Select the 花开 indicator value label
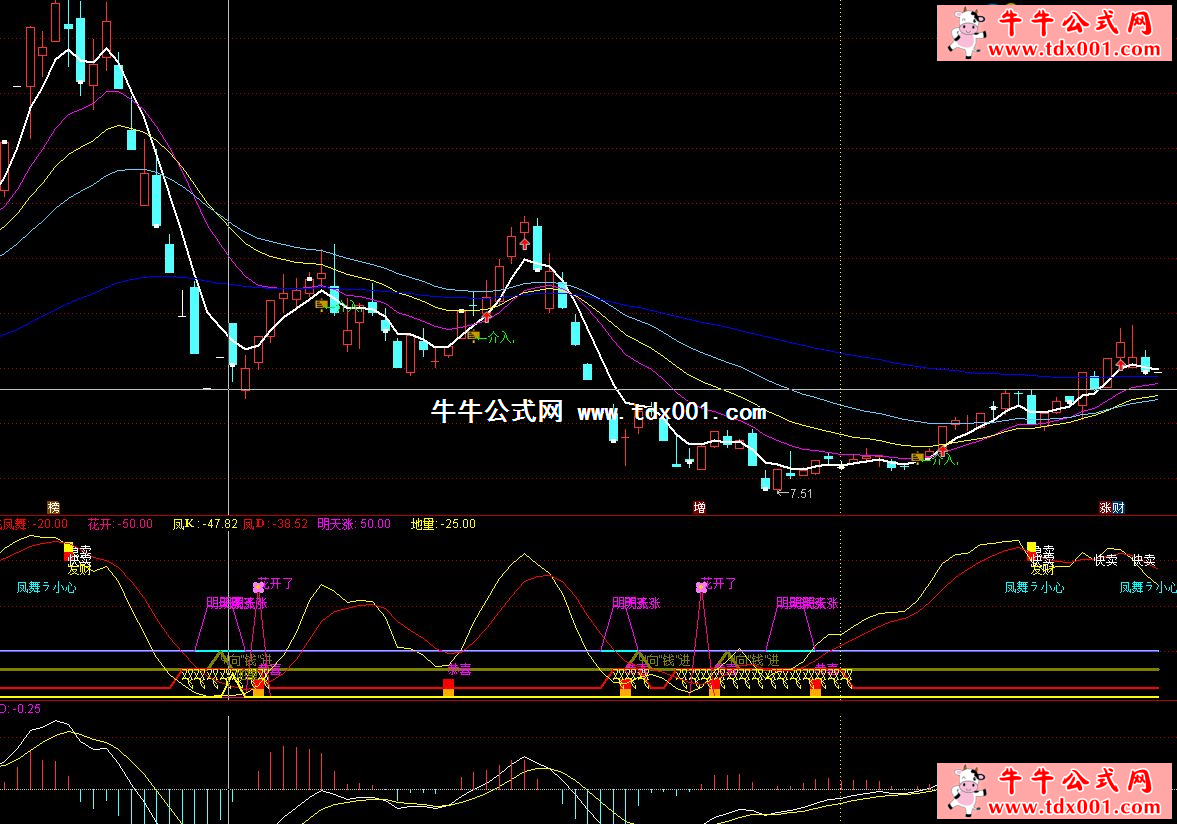The image size is (1177, 824). pos(120,523)
